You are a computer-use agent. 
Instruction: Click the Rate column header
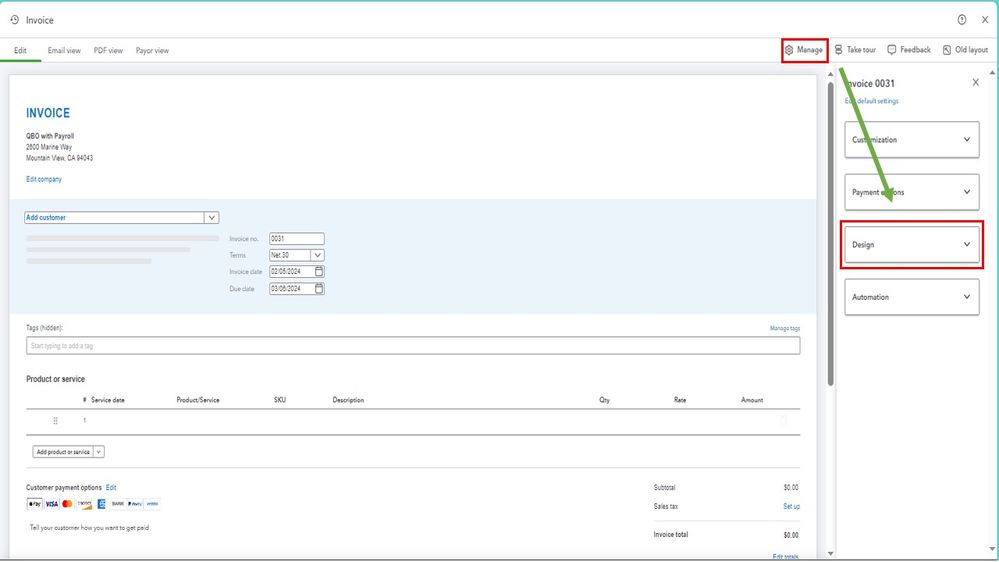680,400
